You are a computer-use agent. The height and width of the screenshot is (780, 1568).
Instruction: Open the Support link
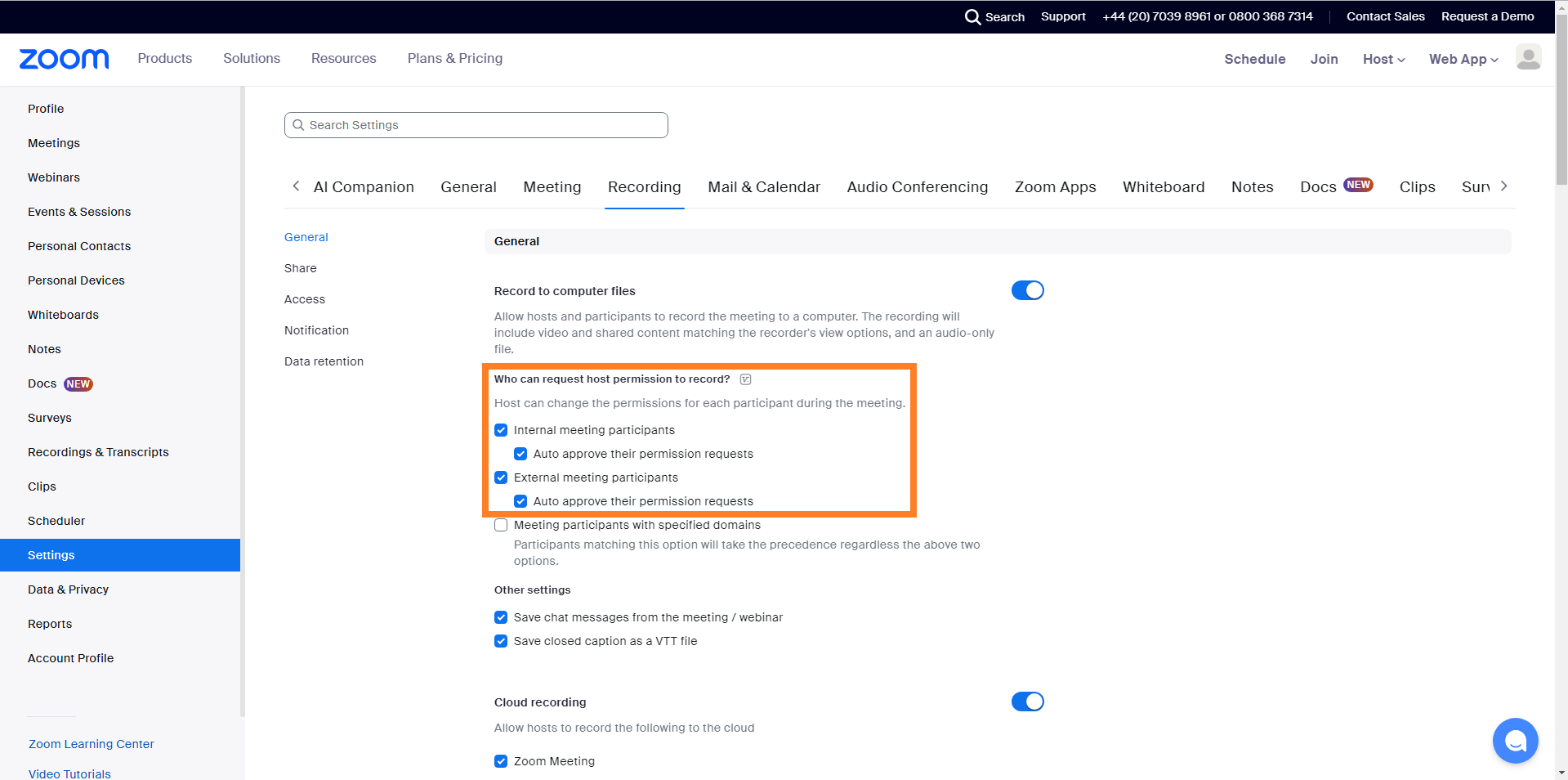point(1063,16)
